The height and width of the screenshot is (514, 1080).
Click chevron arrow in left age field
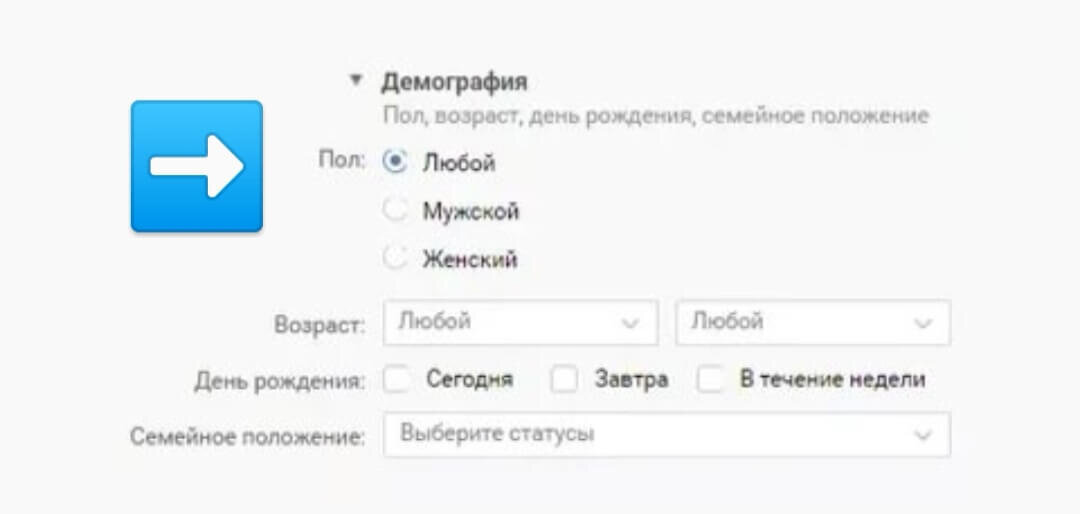click(x=630, y=323)
